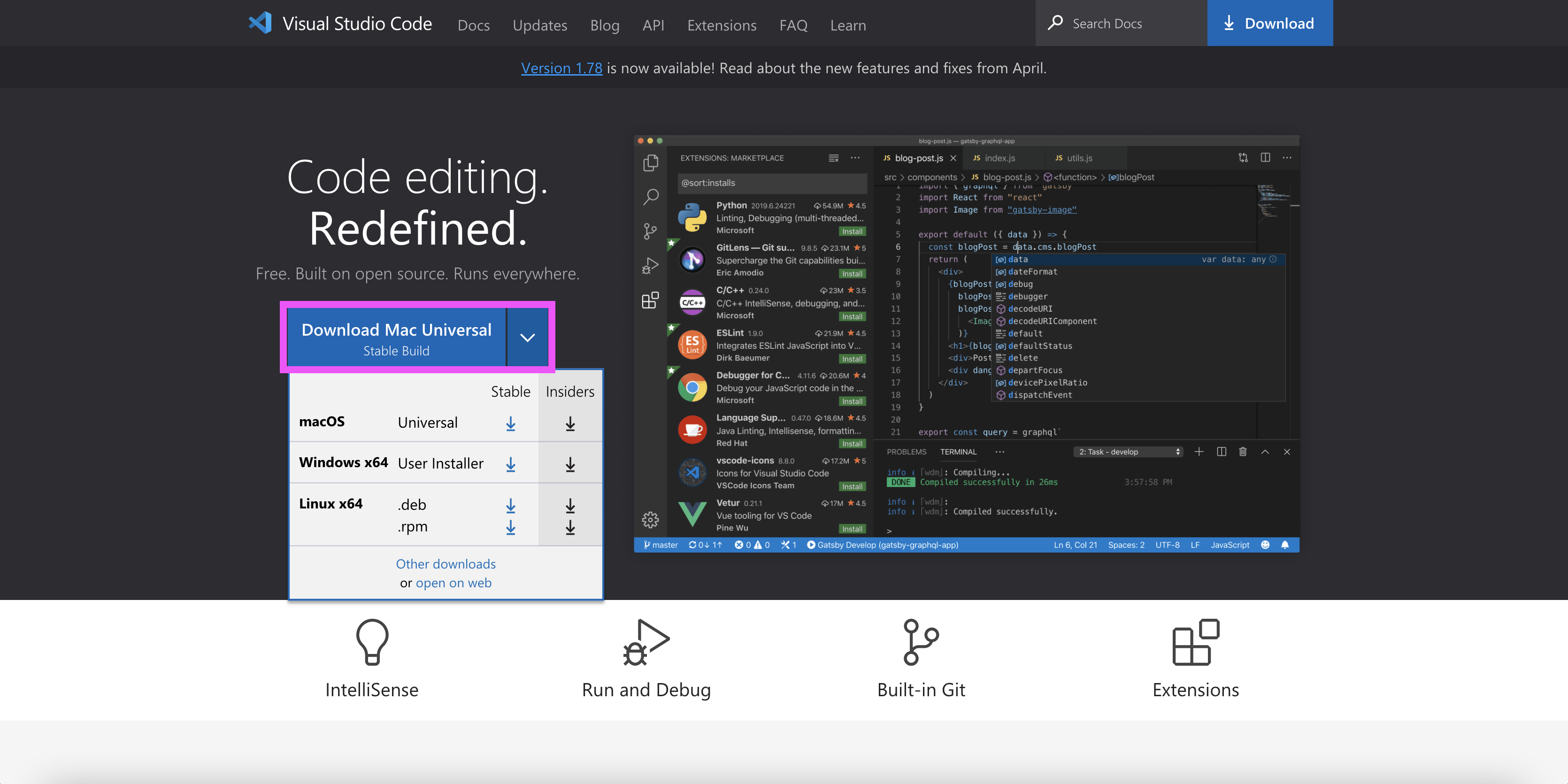Download Linux .rpm Insiders build arrow
Image resolution: width=1568 pixels, height=784 pixels.
[x=570, y=527]
